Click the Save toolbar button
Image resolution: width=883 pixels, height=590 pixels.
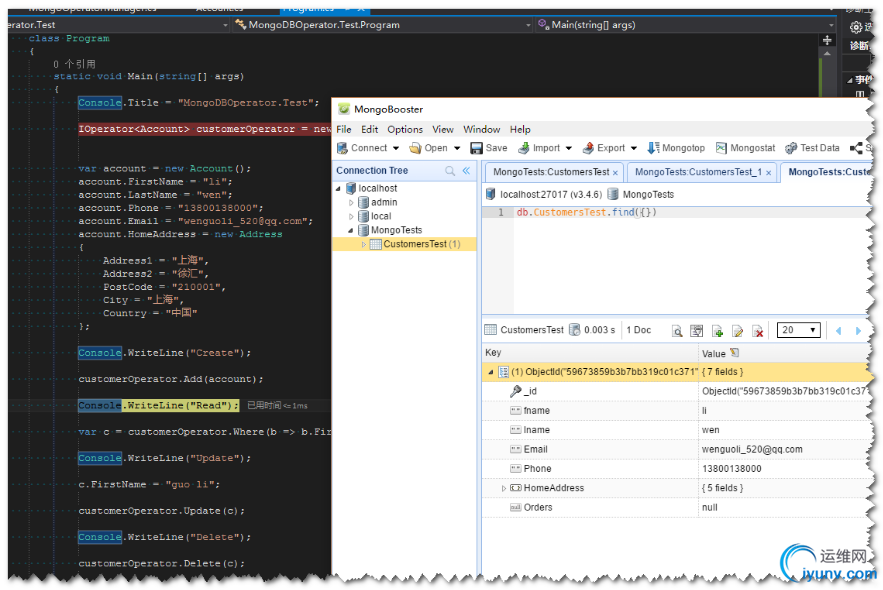pyautogui.click(x=489, y=148)
